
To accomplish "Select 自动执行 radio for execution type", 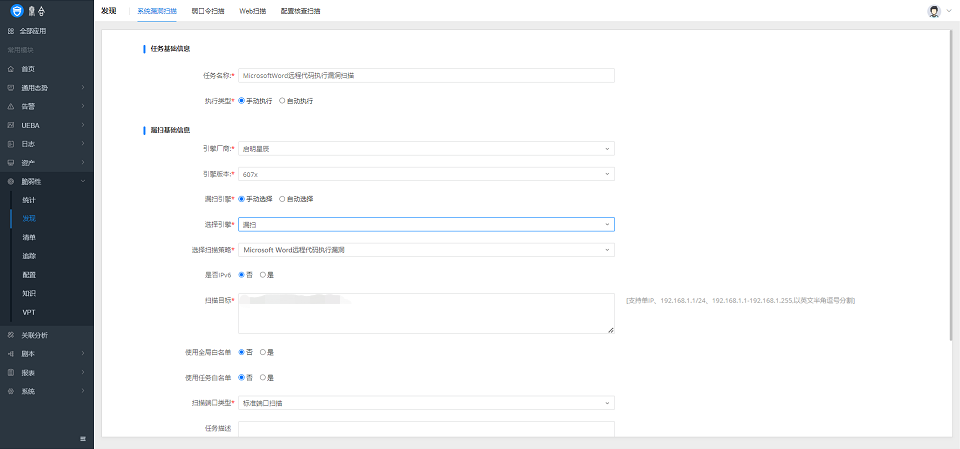I will 282,101.
